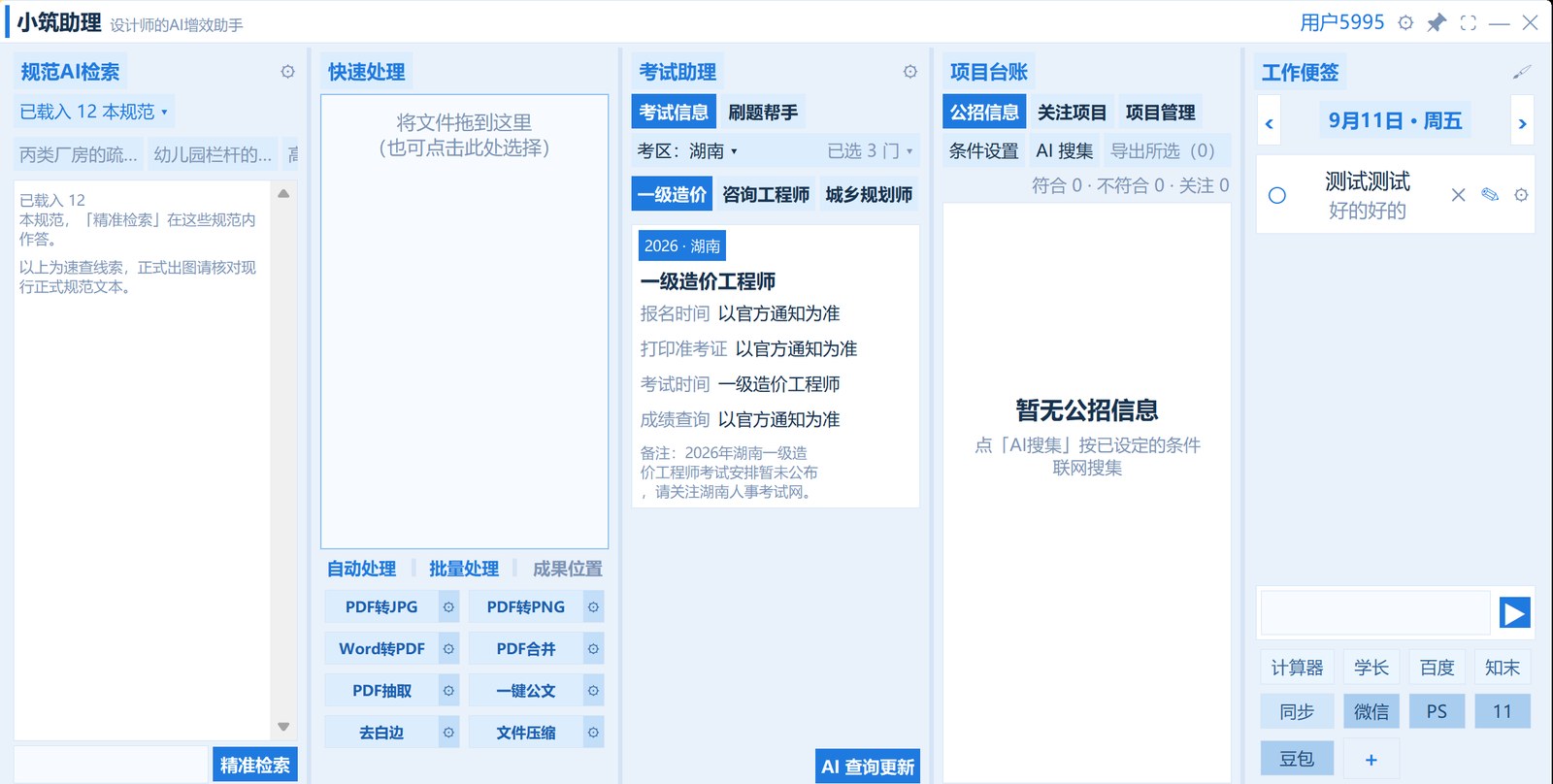
Task: Delete the 测试测试 note
Action: coord(1458,195)
